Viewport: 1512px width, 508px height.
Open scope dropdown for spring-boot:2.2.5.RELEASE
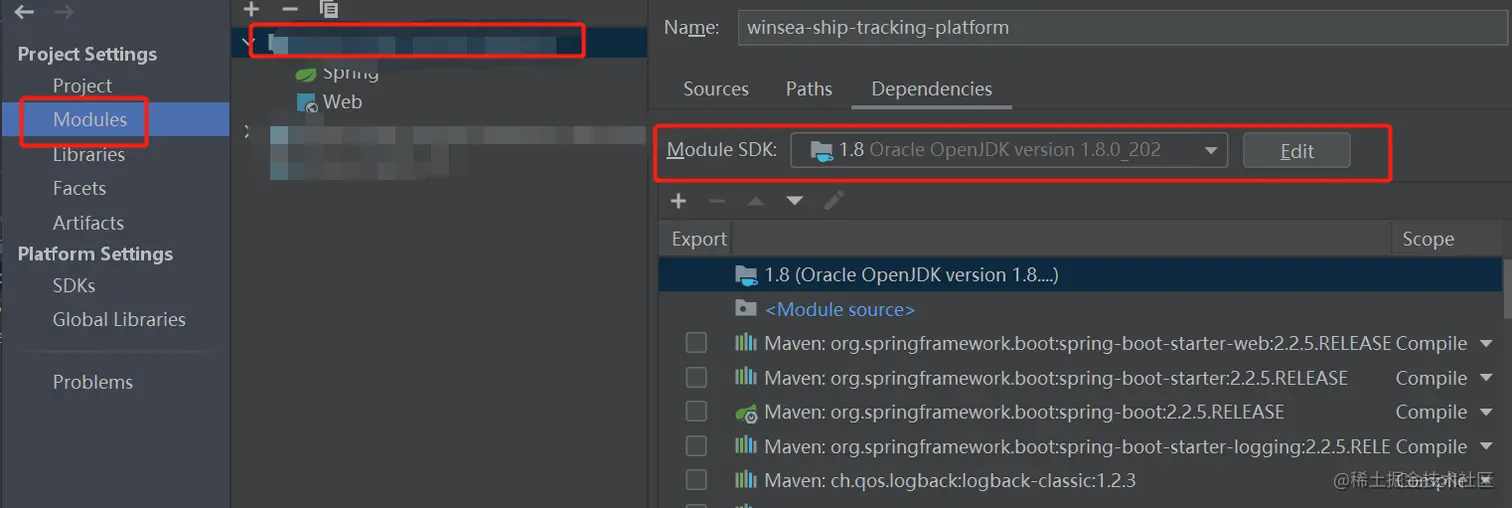pyautogui.click(x=1487, y=412)
